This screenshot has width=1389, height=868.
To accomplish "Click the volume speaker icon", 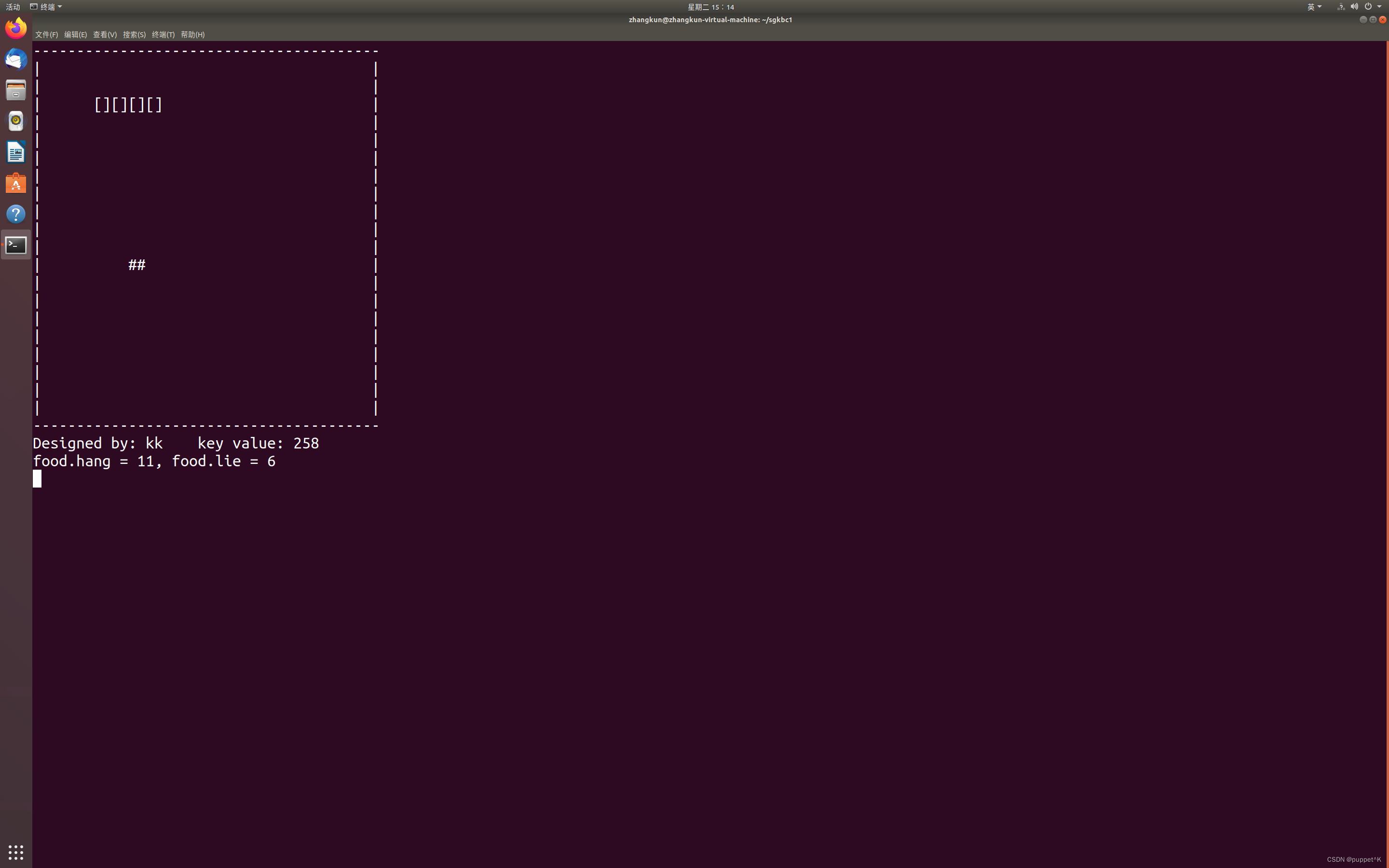I will point(1354,7).
